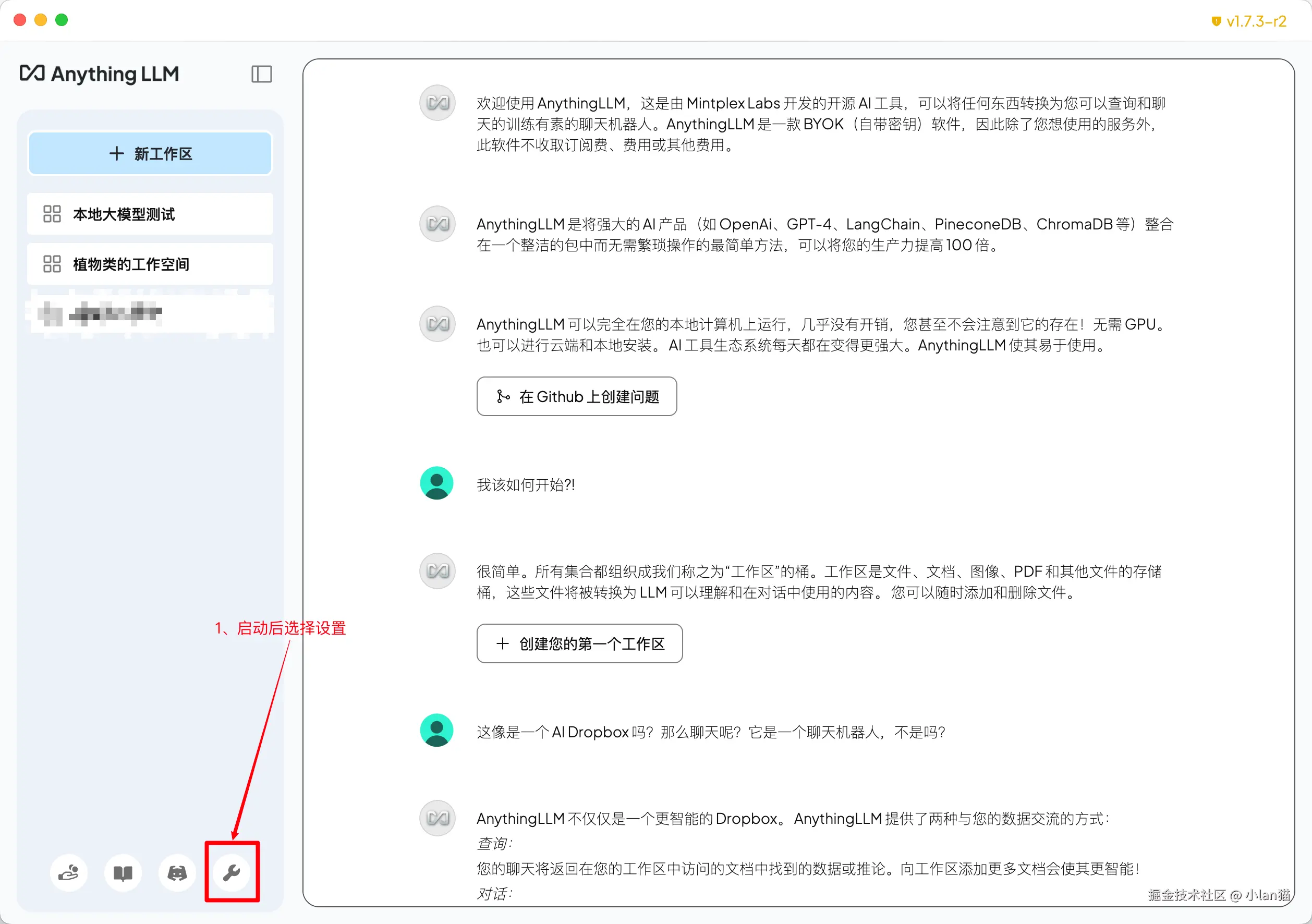Click 创建您的第一个工作区 button
The width and height of the screenshot is (1312, 924).
[x=579, y=643]
